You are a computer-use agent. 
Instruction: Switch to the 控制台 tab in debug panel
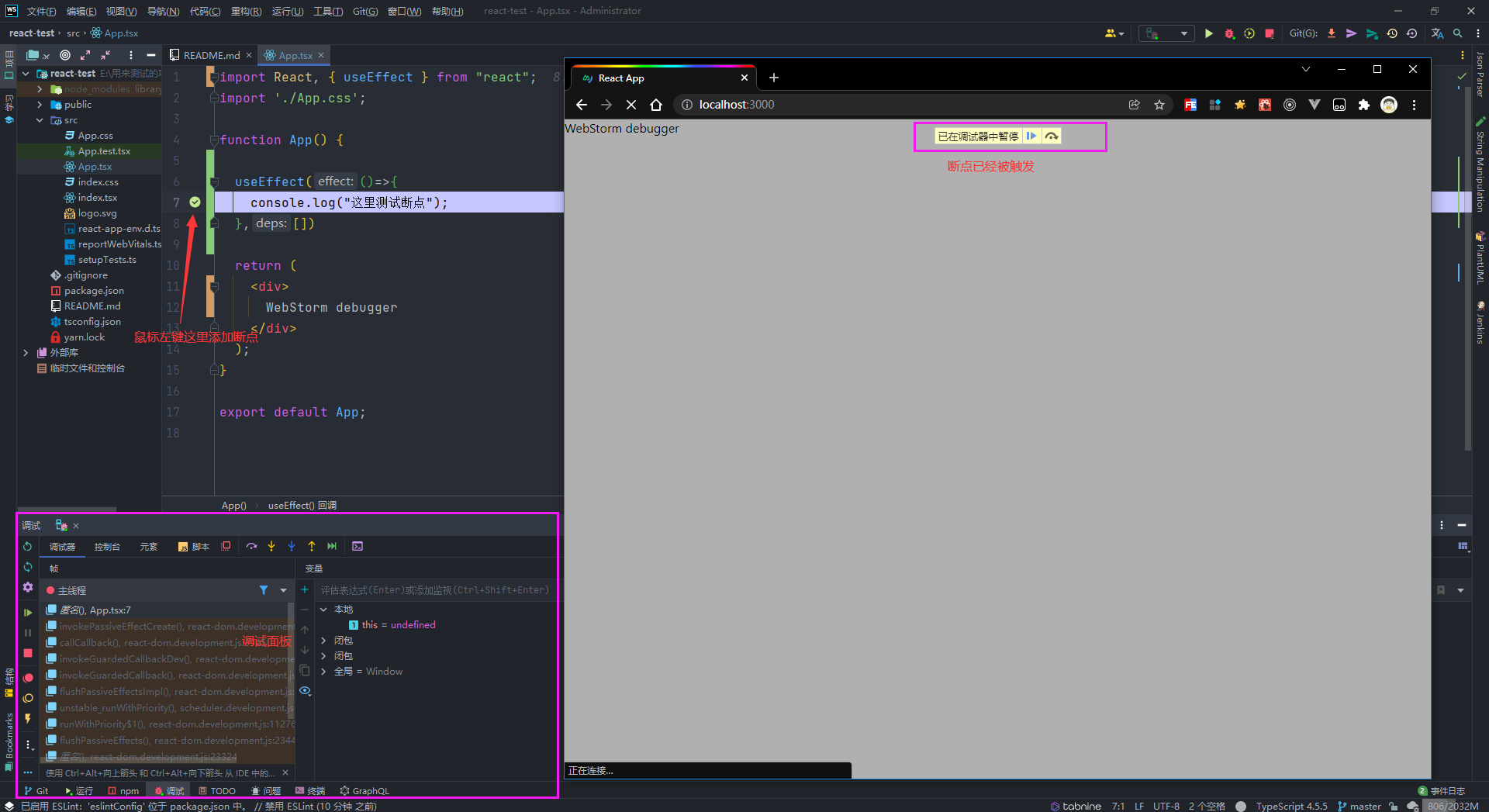pyautogui.click(x=107, y=547)
